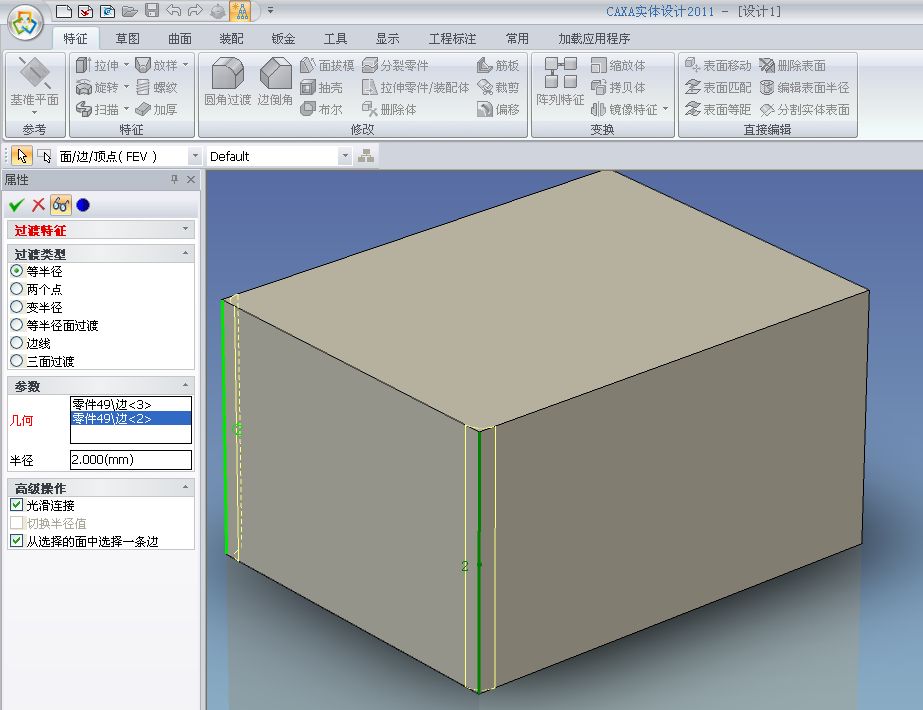Switch to the 草图 ribbon tab
The image size is (923, 710).
(x=127, y=39)
